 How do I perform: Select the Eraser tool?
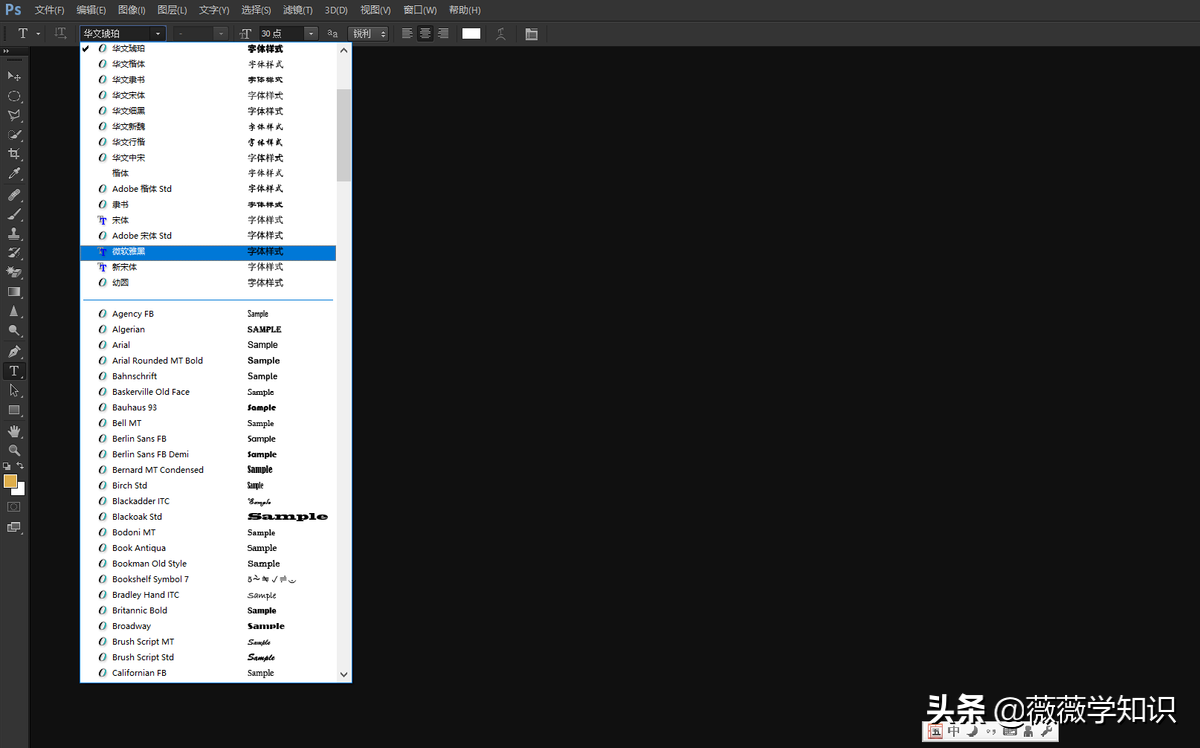(x=14, y=272)
